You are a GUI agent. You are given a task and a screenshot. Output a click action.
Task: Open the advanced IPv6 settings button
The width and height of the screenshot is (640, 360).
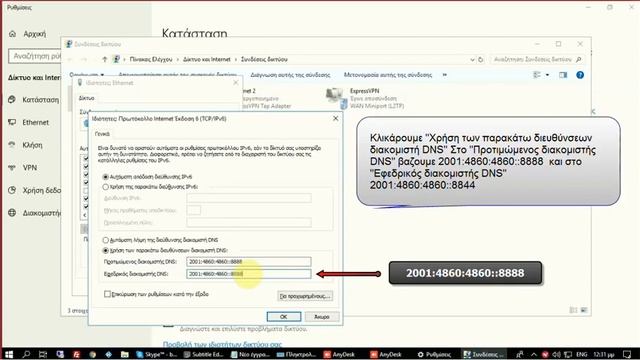[x=305, y=296]
